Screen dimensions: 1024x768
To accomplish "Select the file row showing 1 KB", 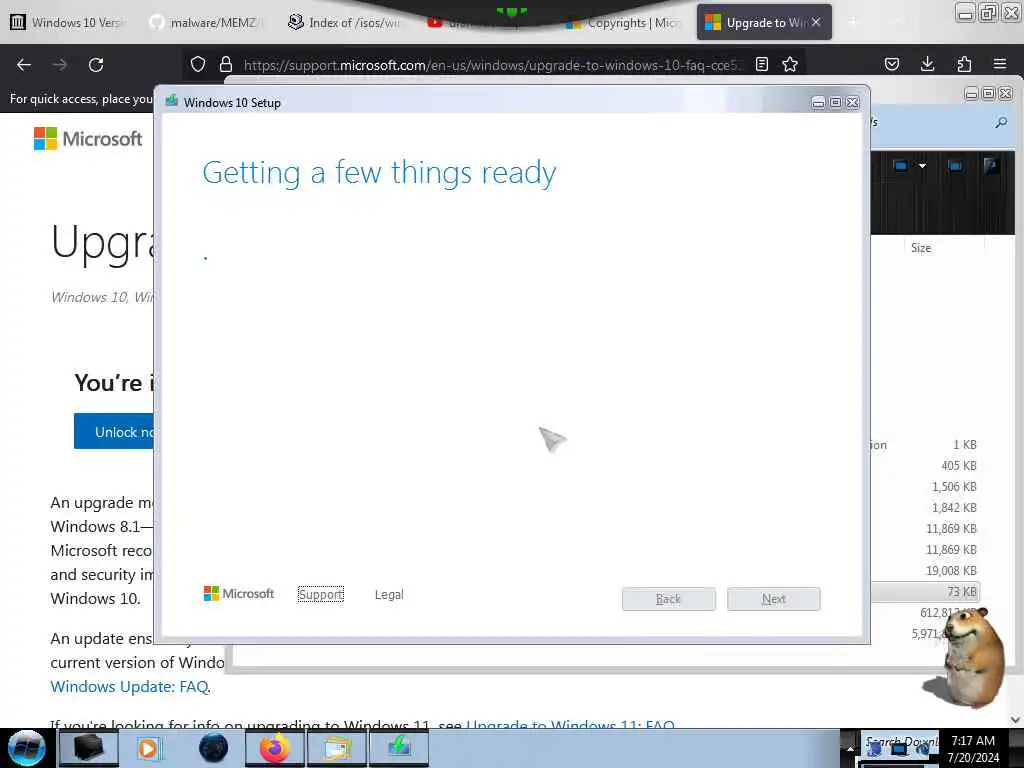I will 925,445.
